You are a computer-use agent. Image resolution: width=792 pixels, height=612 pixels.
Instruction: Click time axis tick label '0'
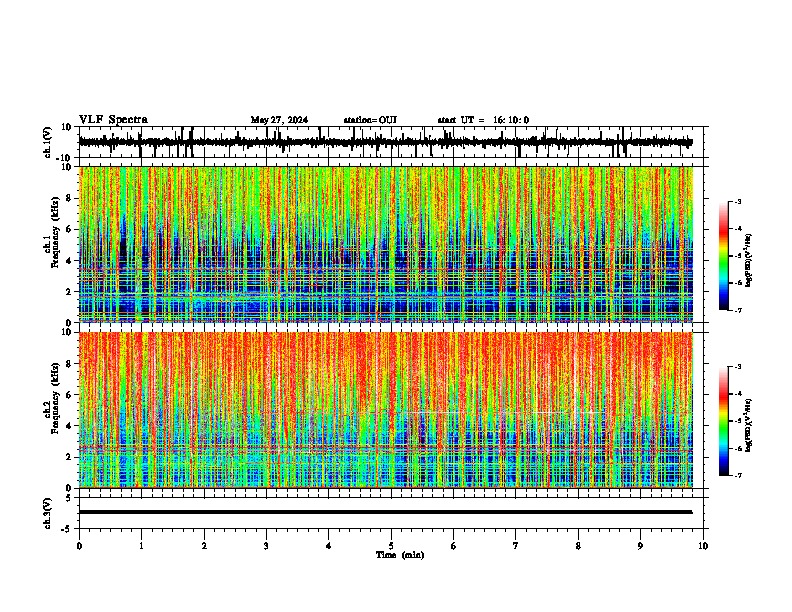79,546
